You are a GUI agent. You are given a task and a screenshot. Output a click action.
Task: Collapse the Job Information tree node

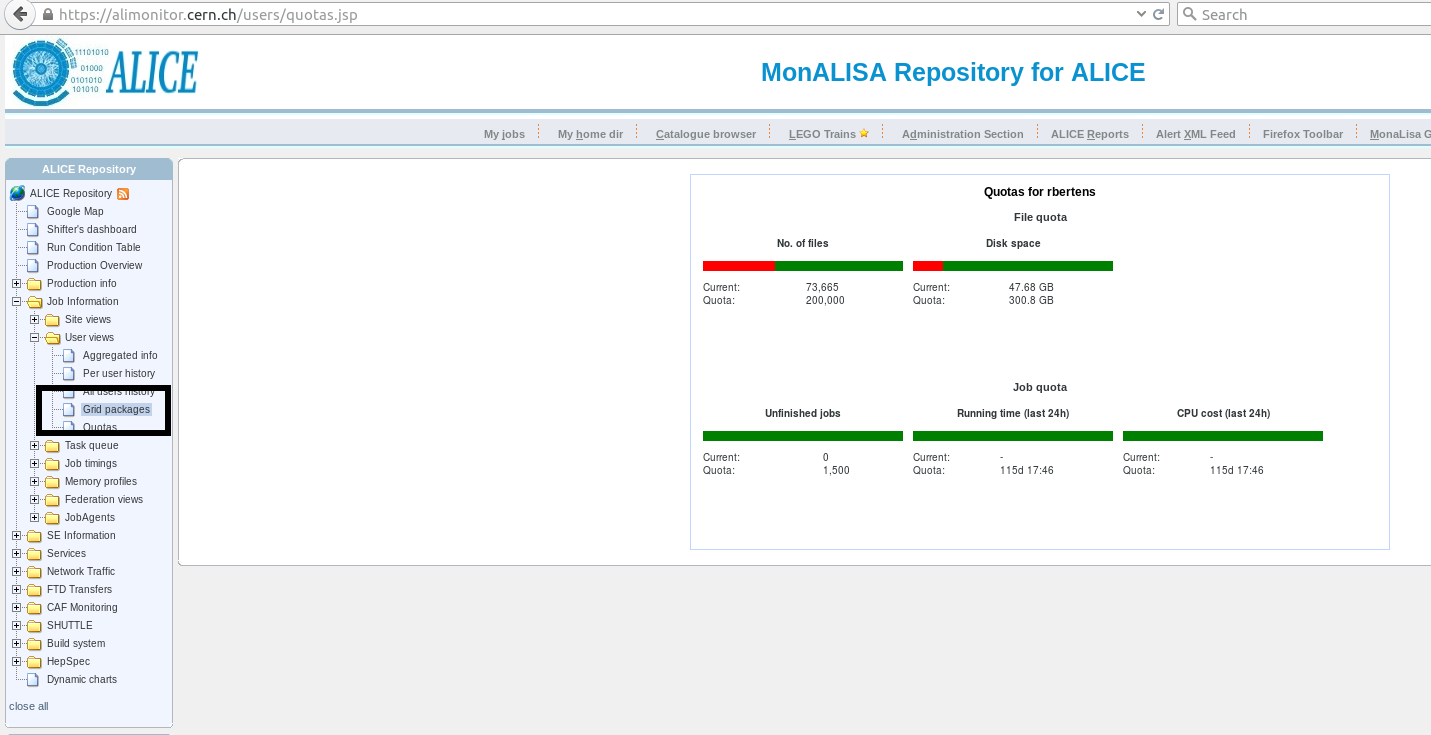point(16,301)
